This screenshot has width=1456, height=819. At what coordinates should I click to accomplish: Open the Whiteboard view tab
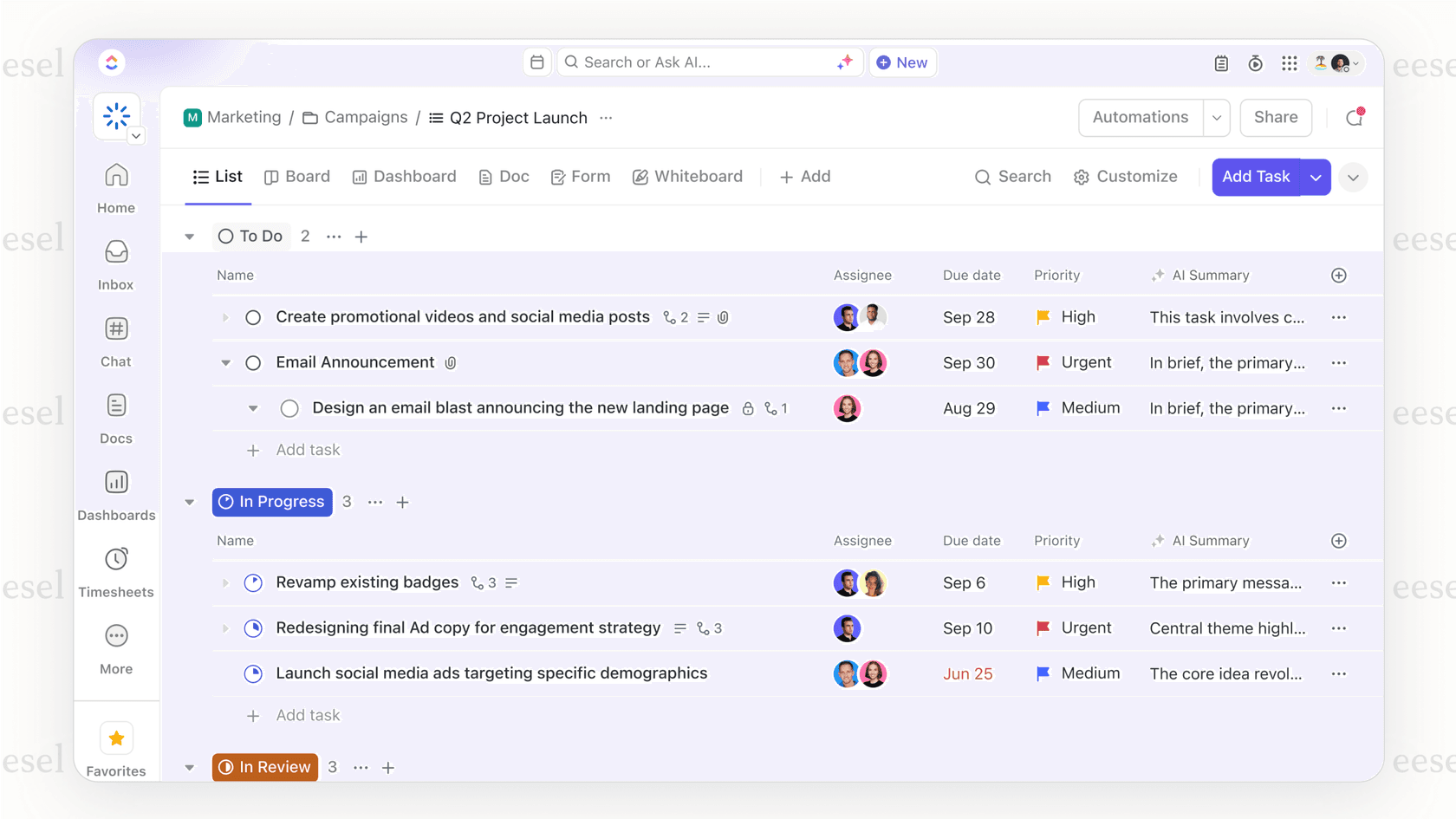688,176
